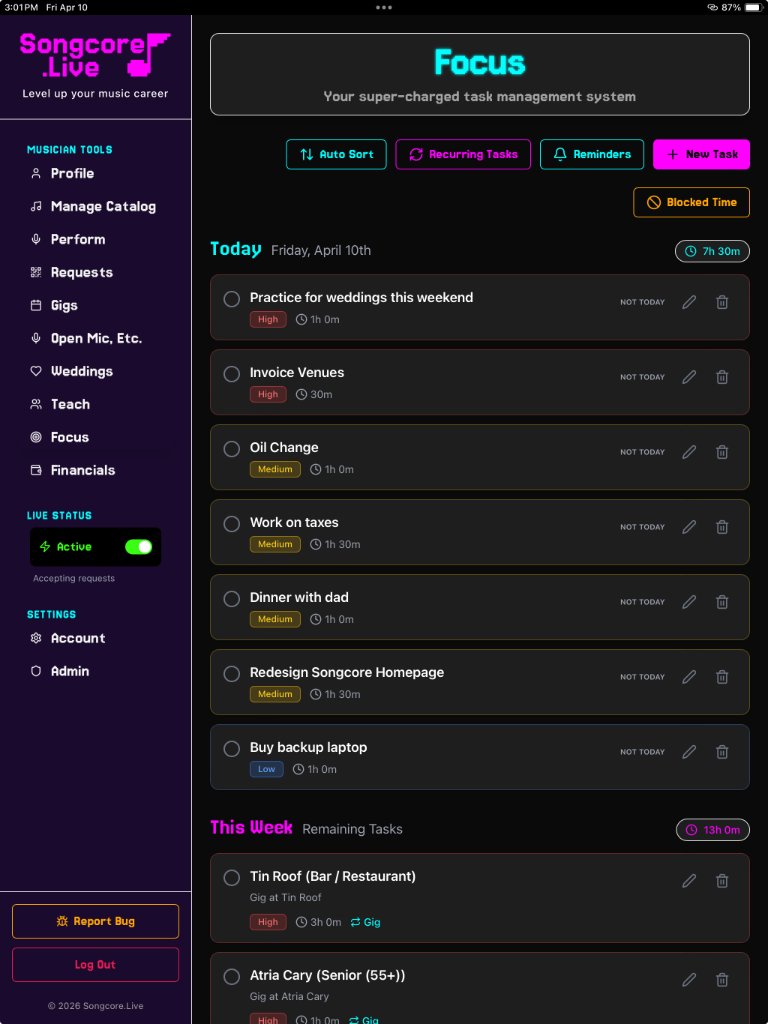Click the Auto Sort button
768x1024 pixels.
(x=336, y=155)
